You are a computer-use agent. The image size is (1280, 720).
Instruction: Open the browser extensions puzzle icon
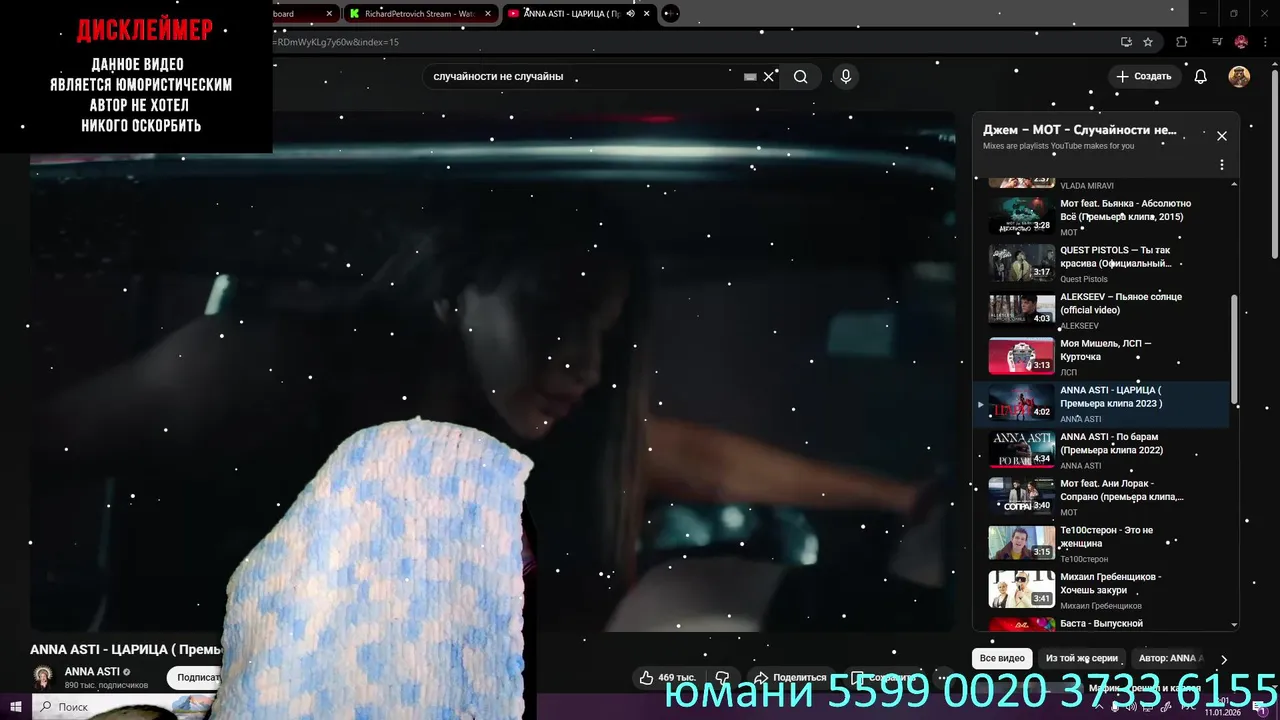[1182, 42]
